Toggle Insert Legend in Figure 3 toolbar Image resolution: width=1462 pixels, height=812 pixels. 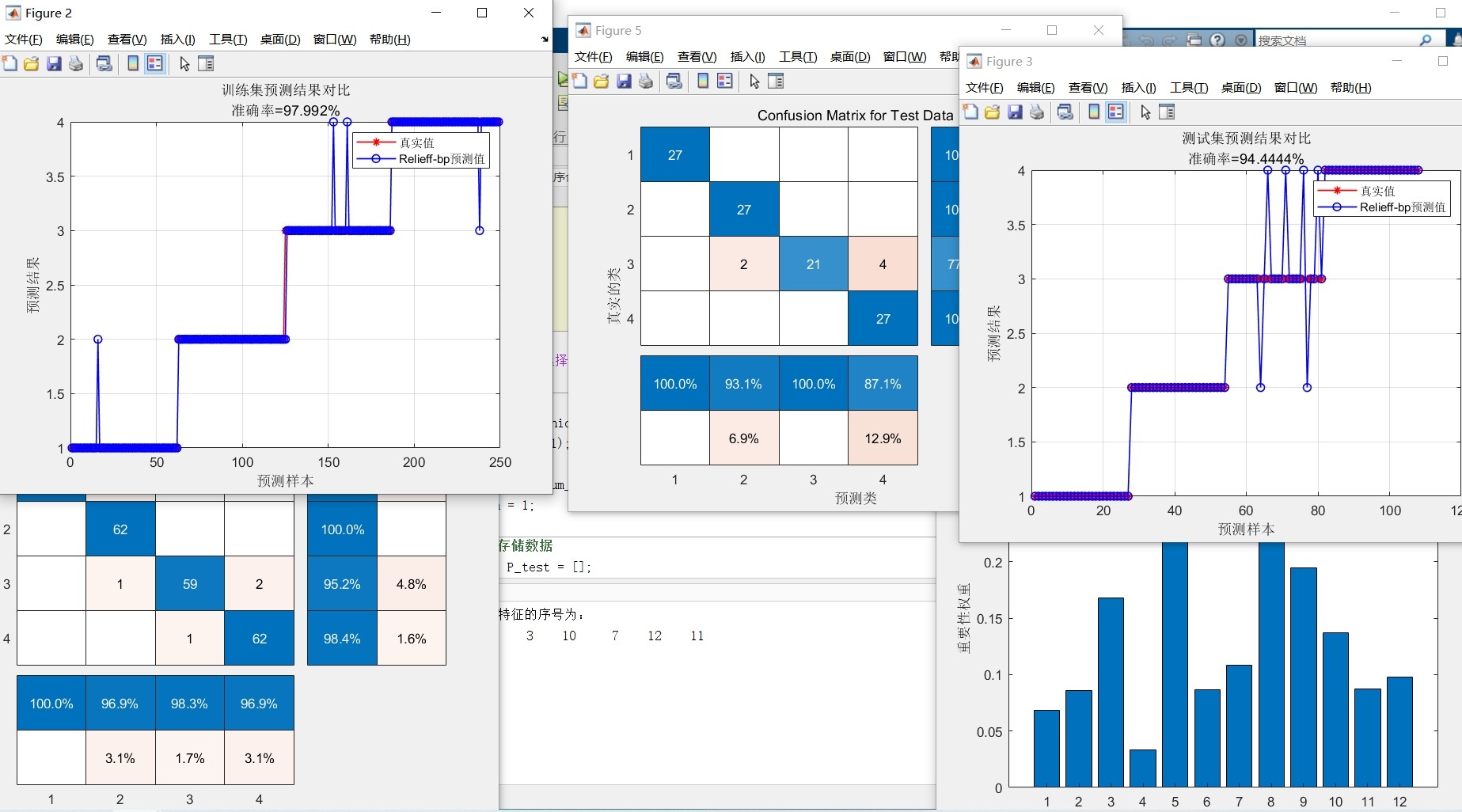1116,112
